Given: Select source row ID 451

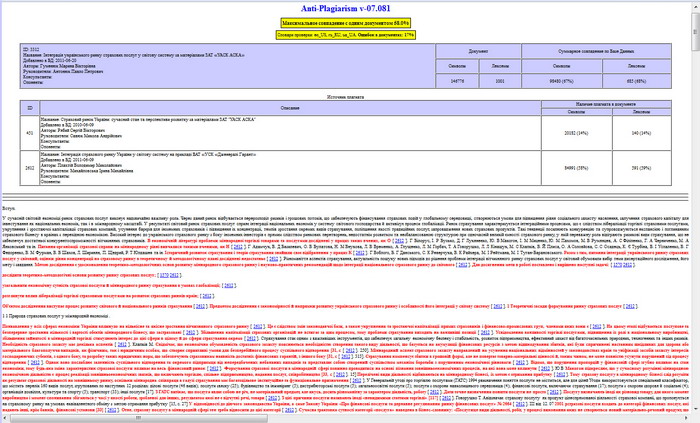Looking at the screenshot, I should [30, 130].
